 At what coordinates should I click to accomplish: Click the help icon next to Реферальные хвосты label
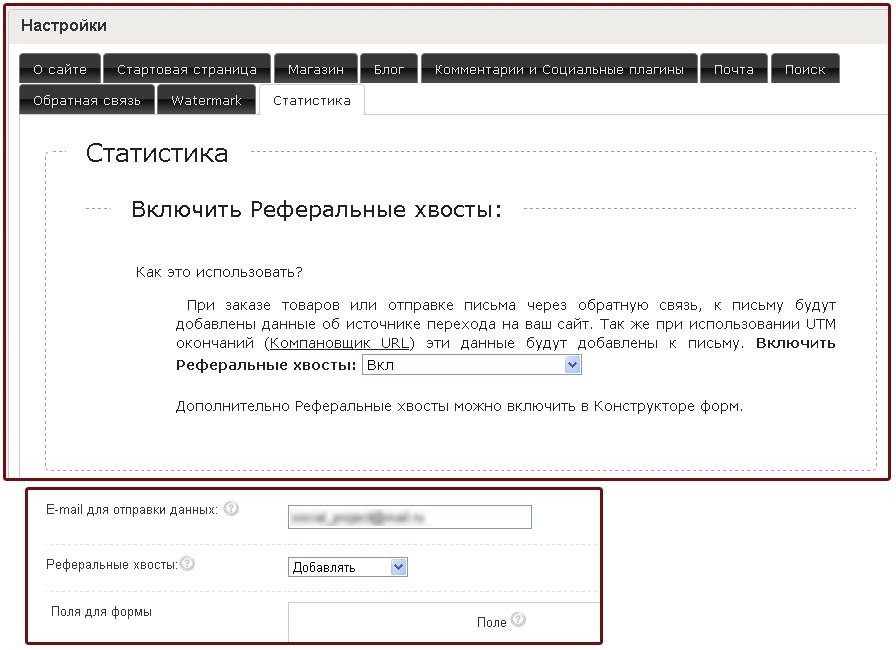click(187, 564)
